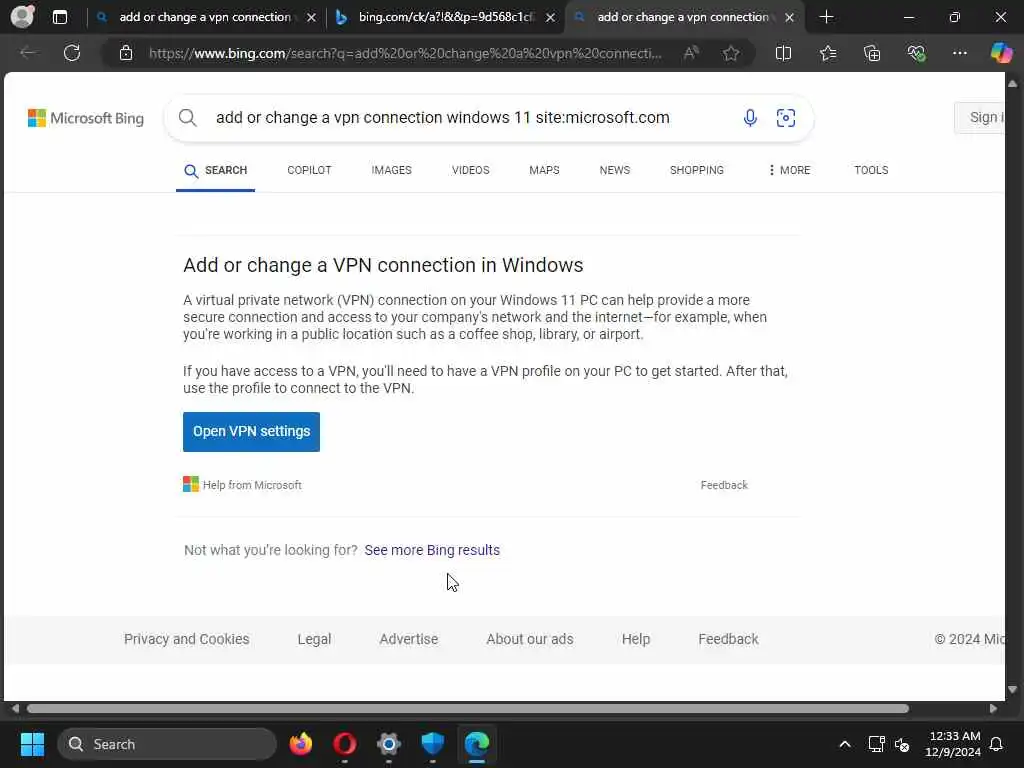Open the Advertise footer link

409,639
